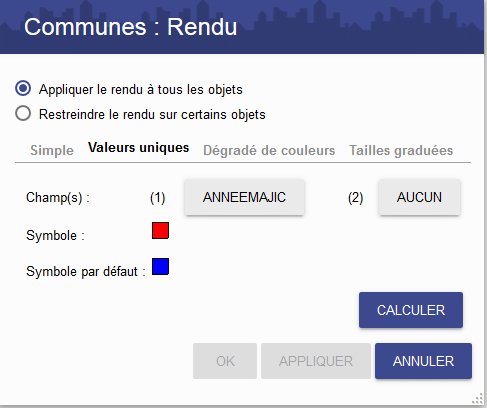
Task: Grab the dialog resize handle corner
Action: [478, 398]
